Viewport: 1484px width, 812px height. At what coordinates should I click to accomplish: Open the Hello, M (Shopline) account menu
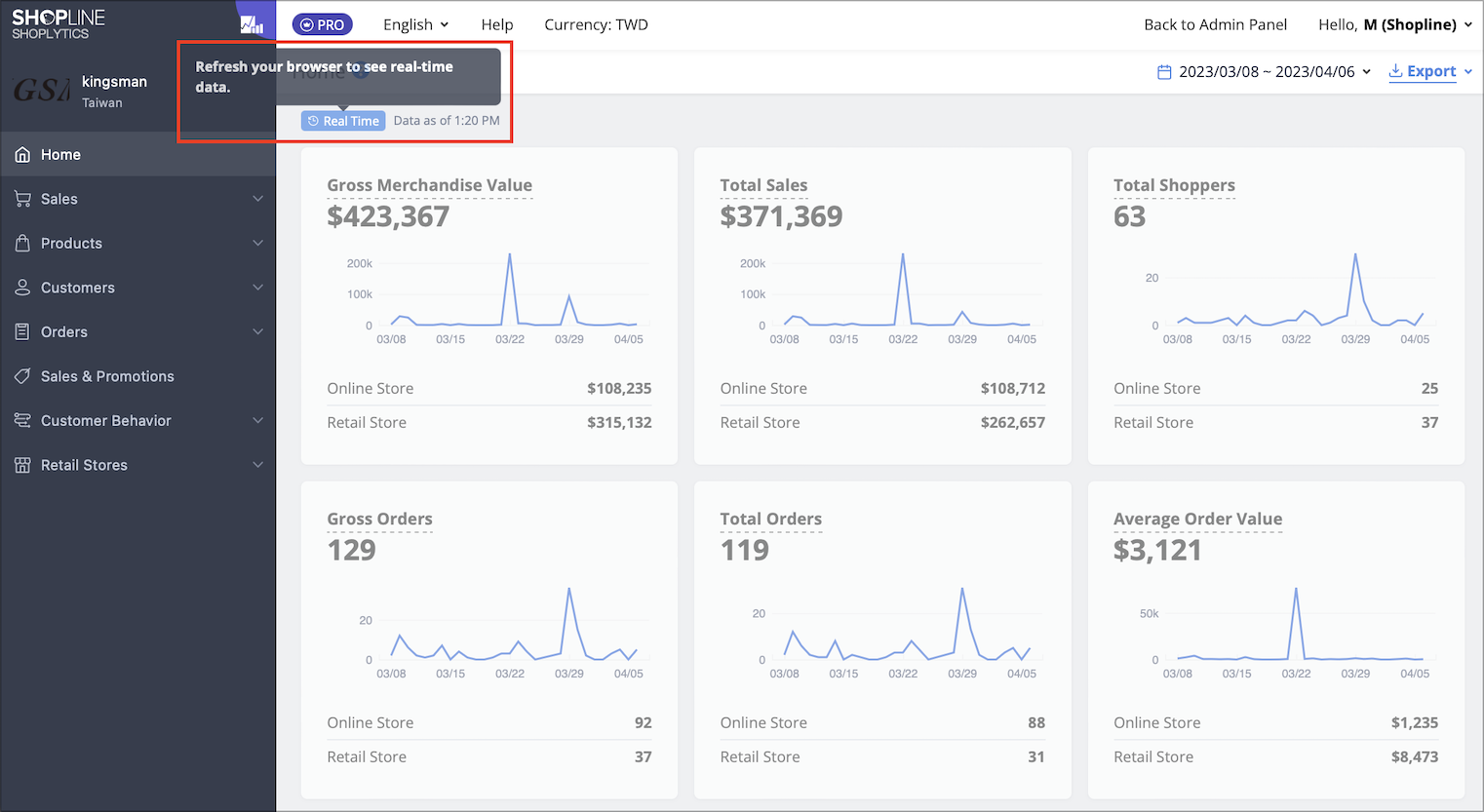tap(1395, 24)
